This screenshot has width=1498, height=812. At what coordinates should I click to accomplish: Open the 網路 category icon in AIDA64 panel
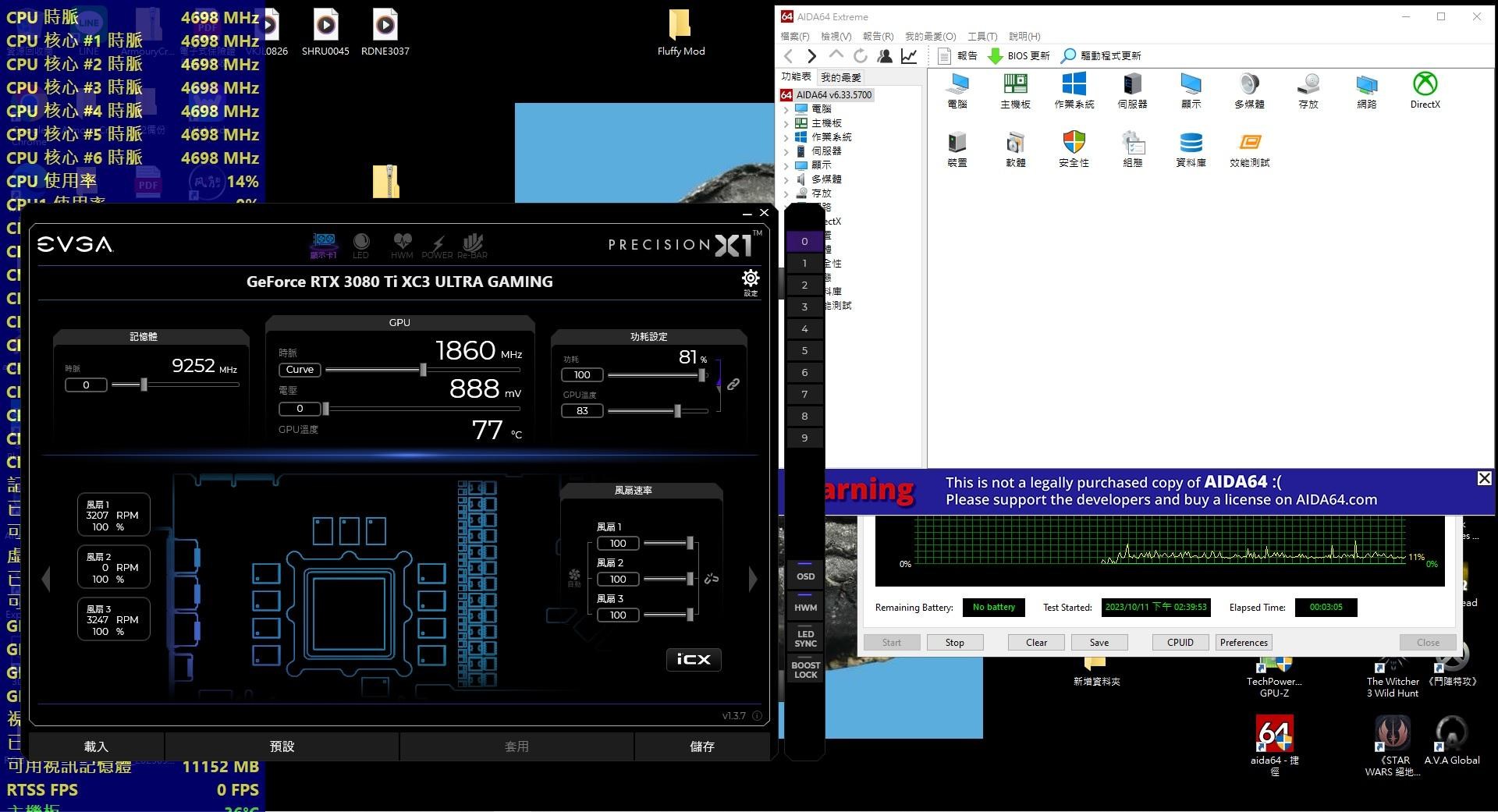pos(1367,90)
